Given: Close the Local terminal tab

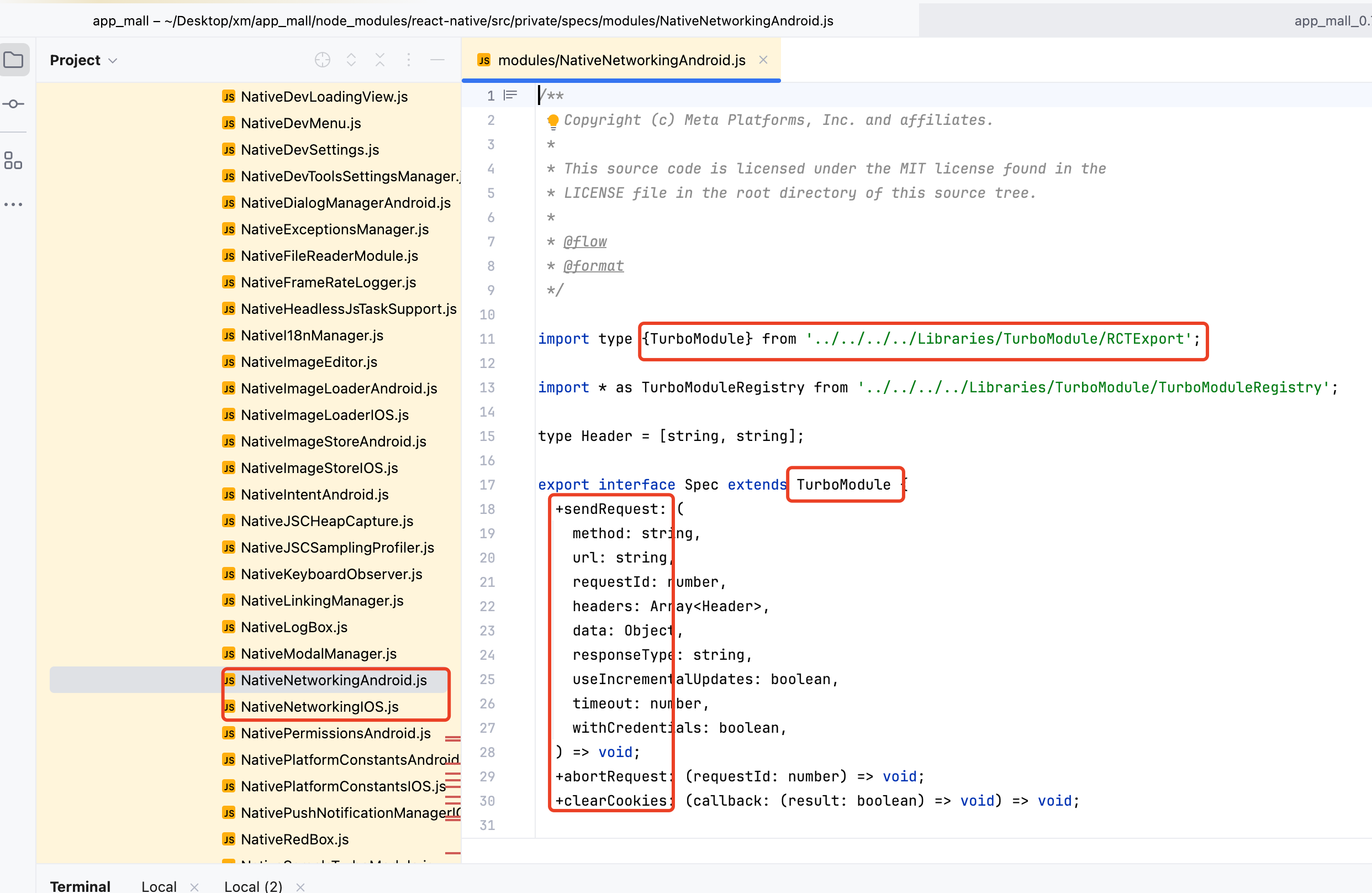Looking at the screenshot, I should click(x=194, y=887).
